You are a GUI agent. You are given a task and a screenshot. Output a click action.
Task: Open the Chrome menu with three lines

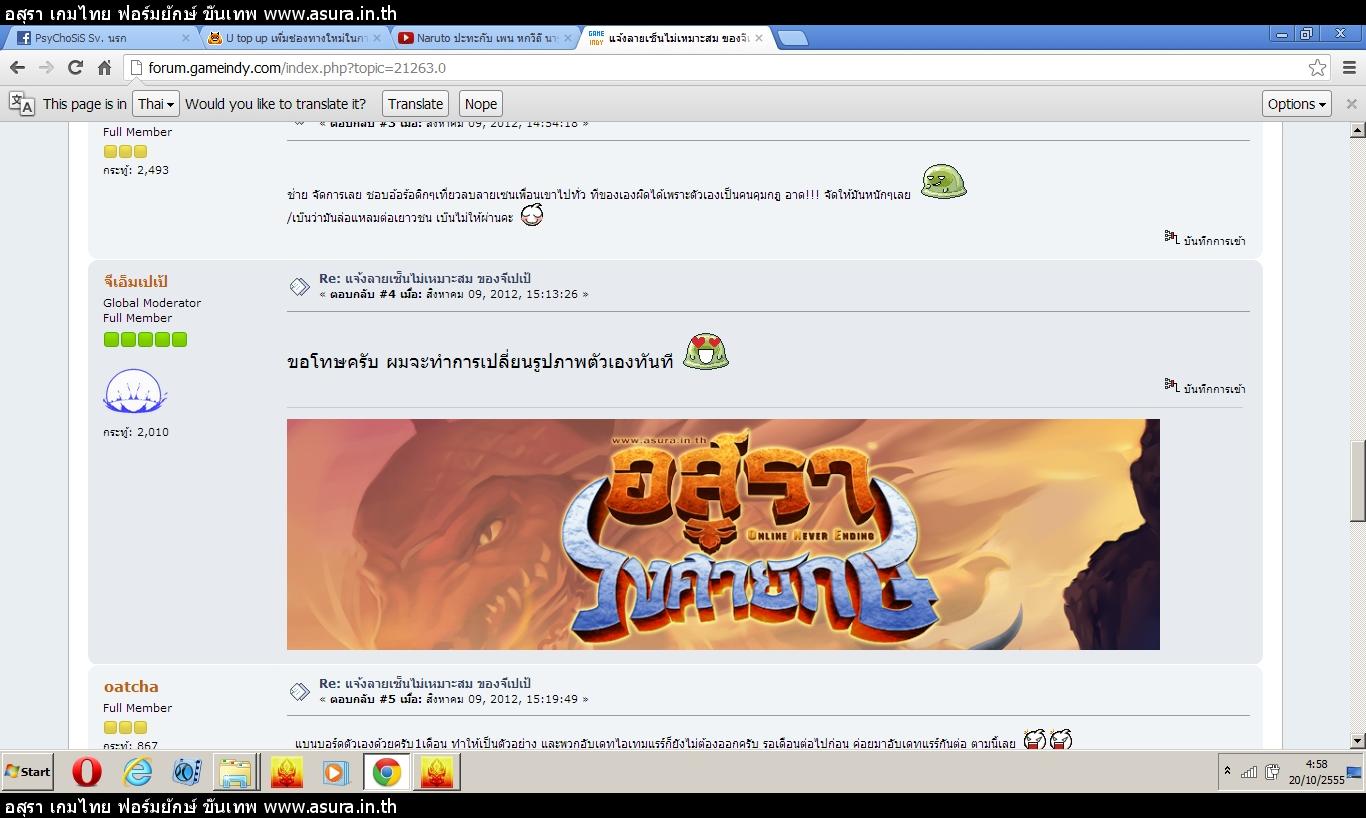click(x=1349, y=68)
